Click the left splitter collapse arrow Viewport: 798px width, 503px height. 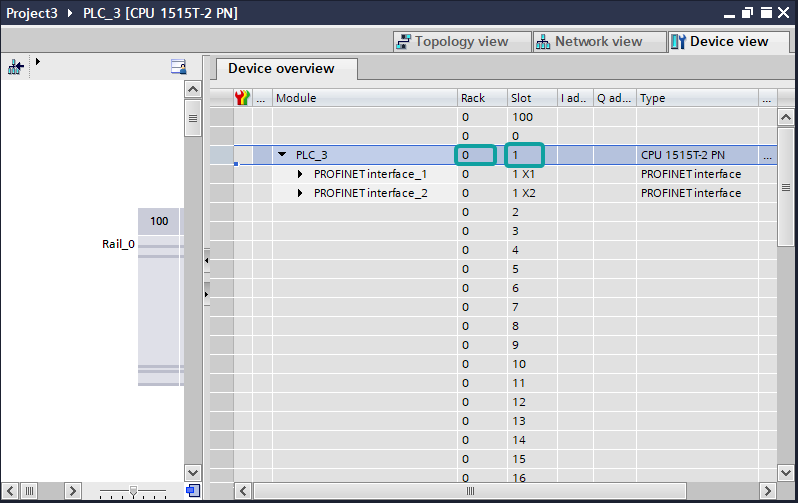click(x=206, y=261)
